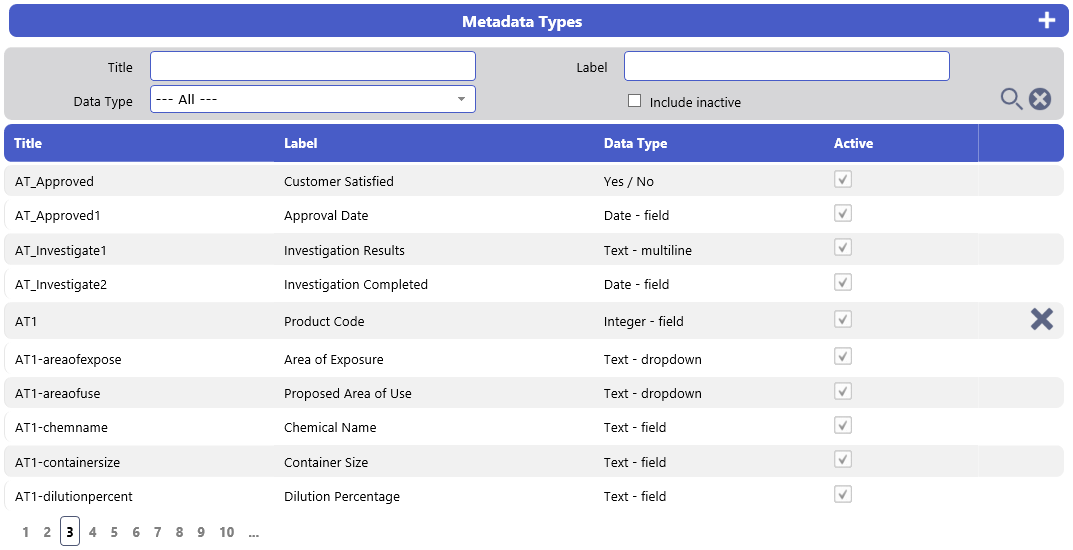Open more pages via ellipsis
This screenshot has width=1073, height=550.
(254, 532)
